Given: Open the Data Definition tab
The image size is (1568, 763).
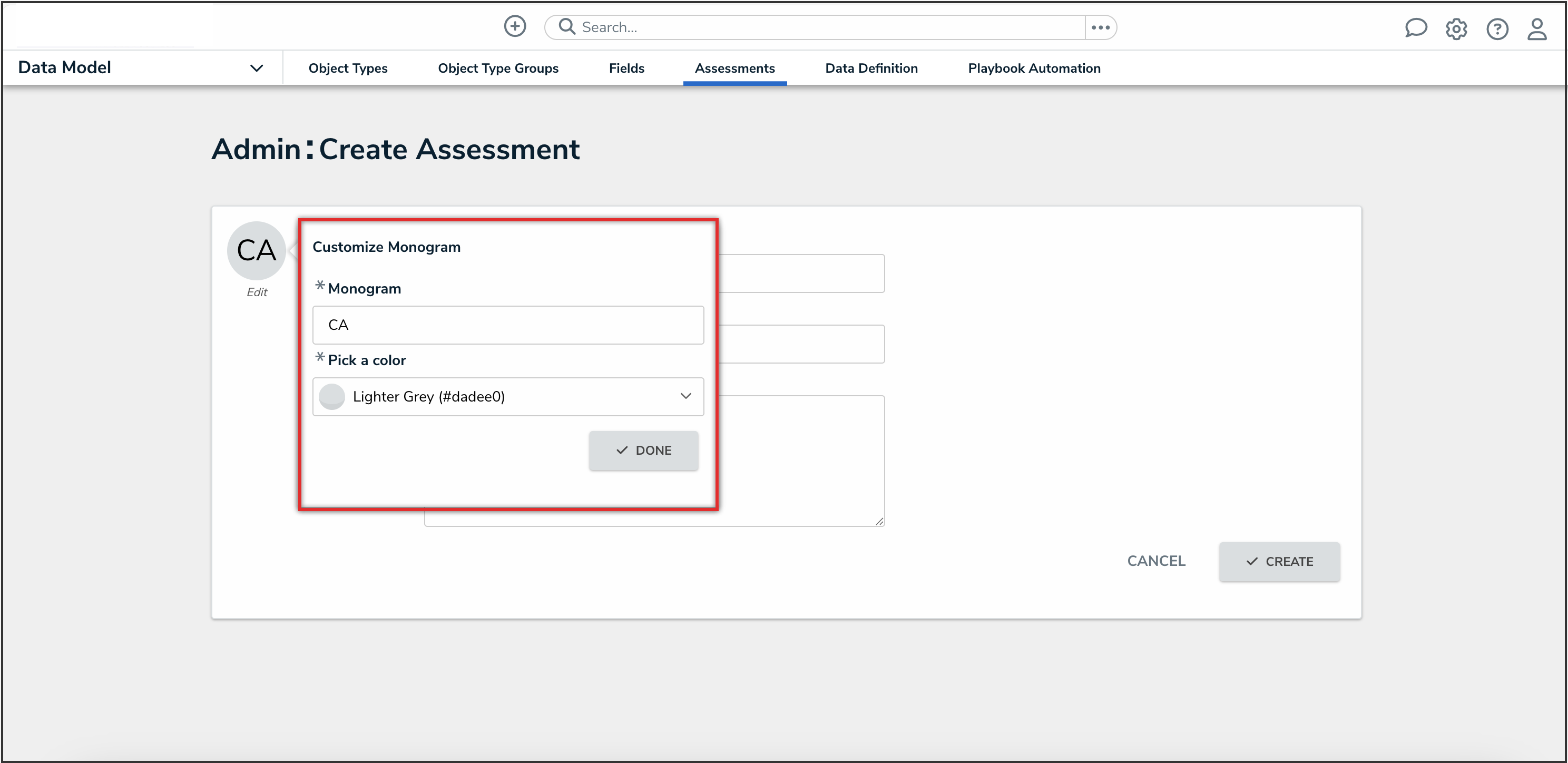Looking at the screenshot, I should point(870,68).
